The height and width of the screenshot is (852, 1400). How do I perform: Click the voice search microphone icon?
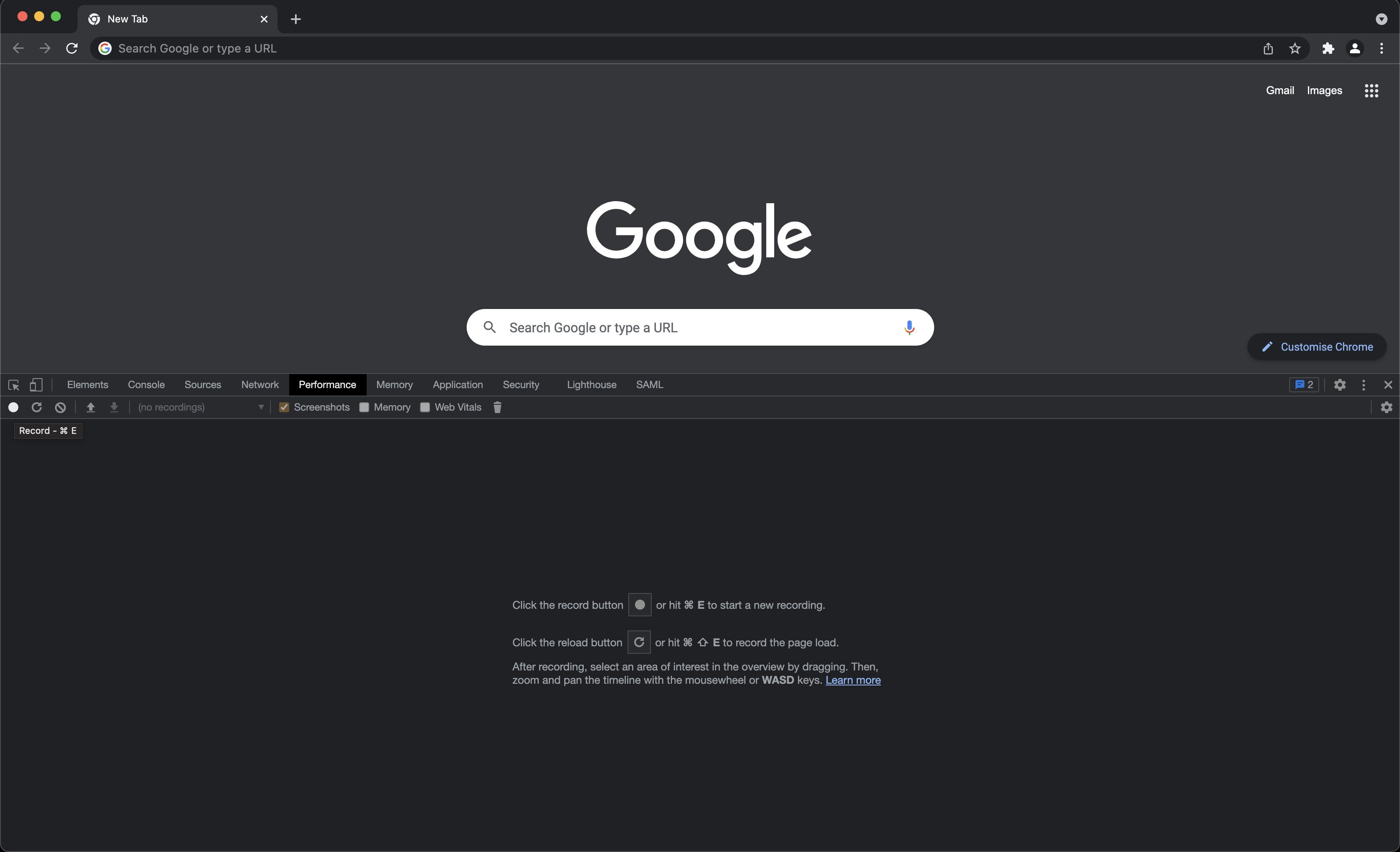909,327
